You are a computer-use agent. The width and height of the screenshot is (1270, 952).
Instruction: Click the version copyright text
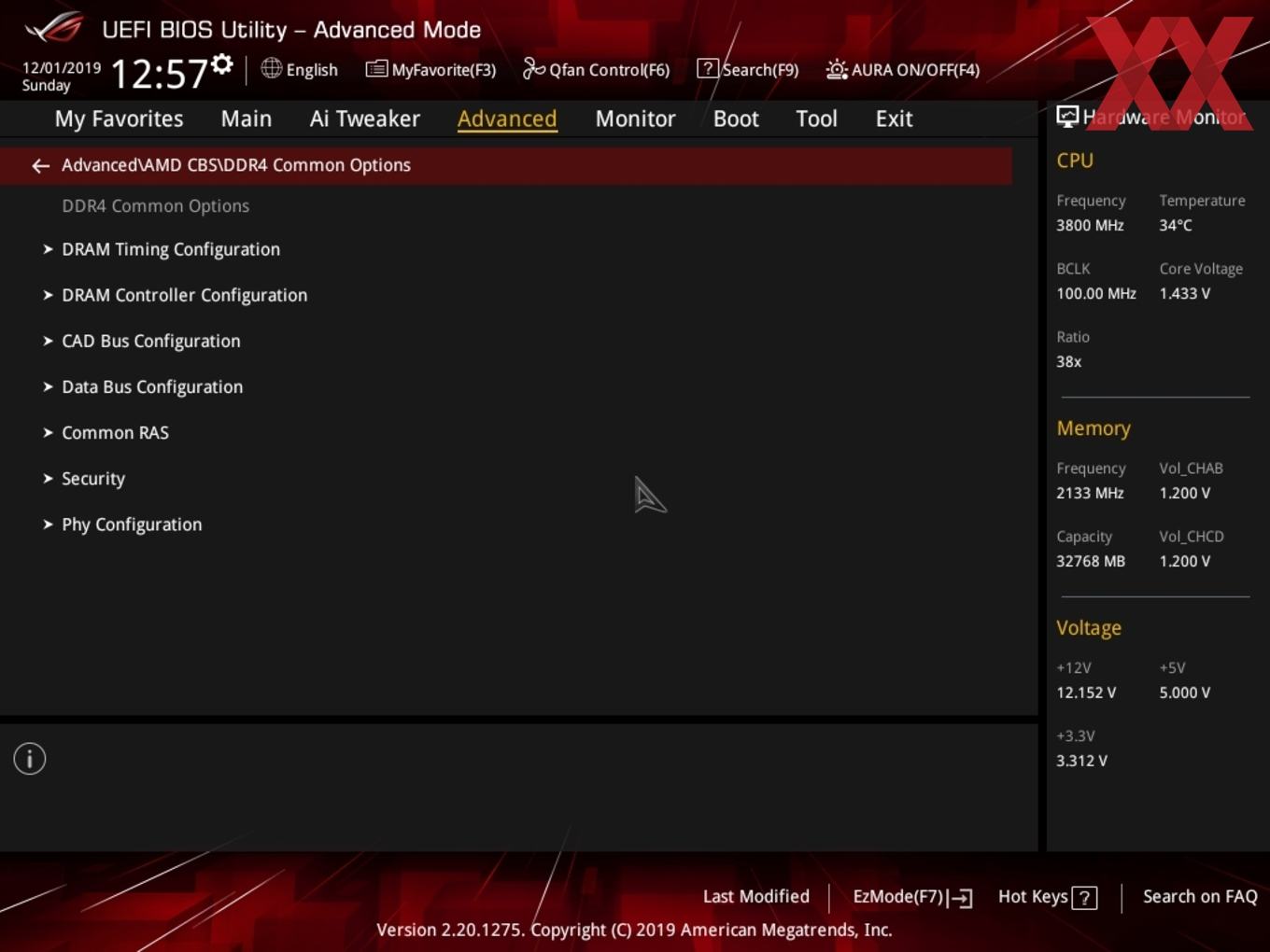[634, 930]
